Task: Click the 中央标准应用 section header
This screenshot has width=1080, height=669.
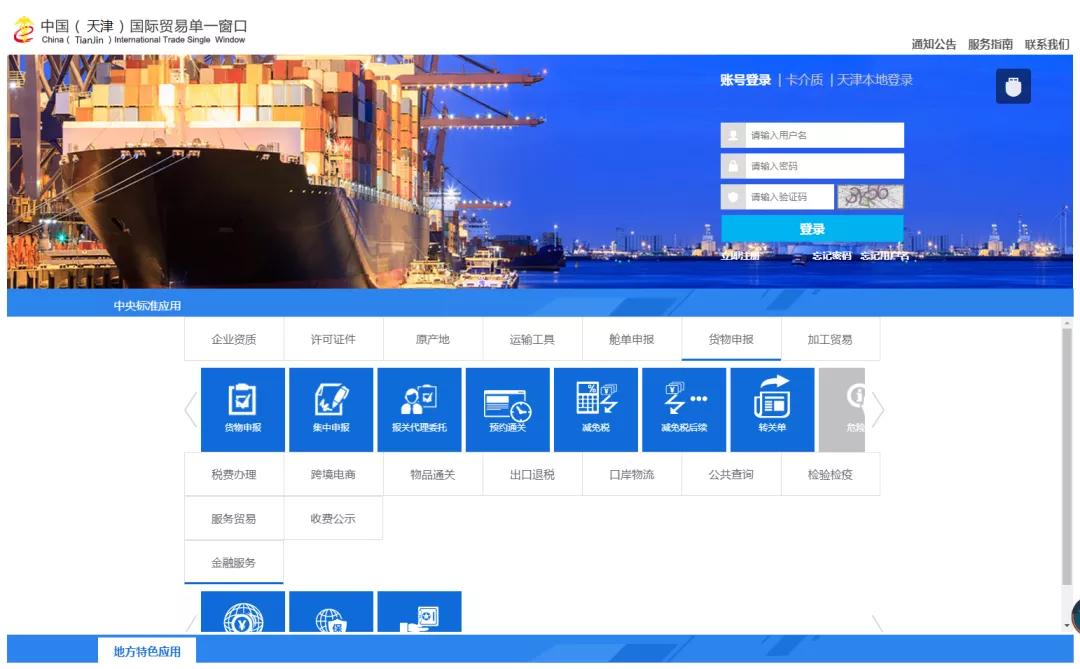Action: [147, 305]
